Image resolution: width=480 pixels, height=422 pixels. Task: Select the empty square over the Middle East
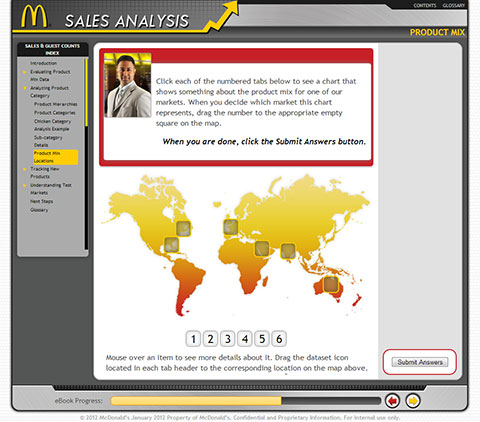tap(262, 249)
